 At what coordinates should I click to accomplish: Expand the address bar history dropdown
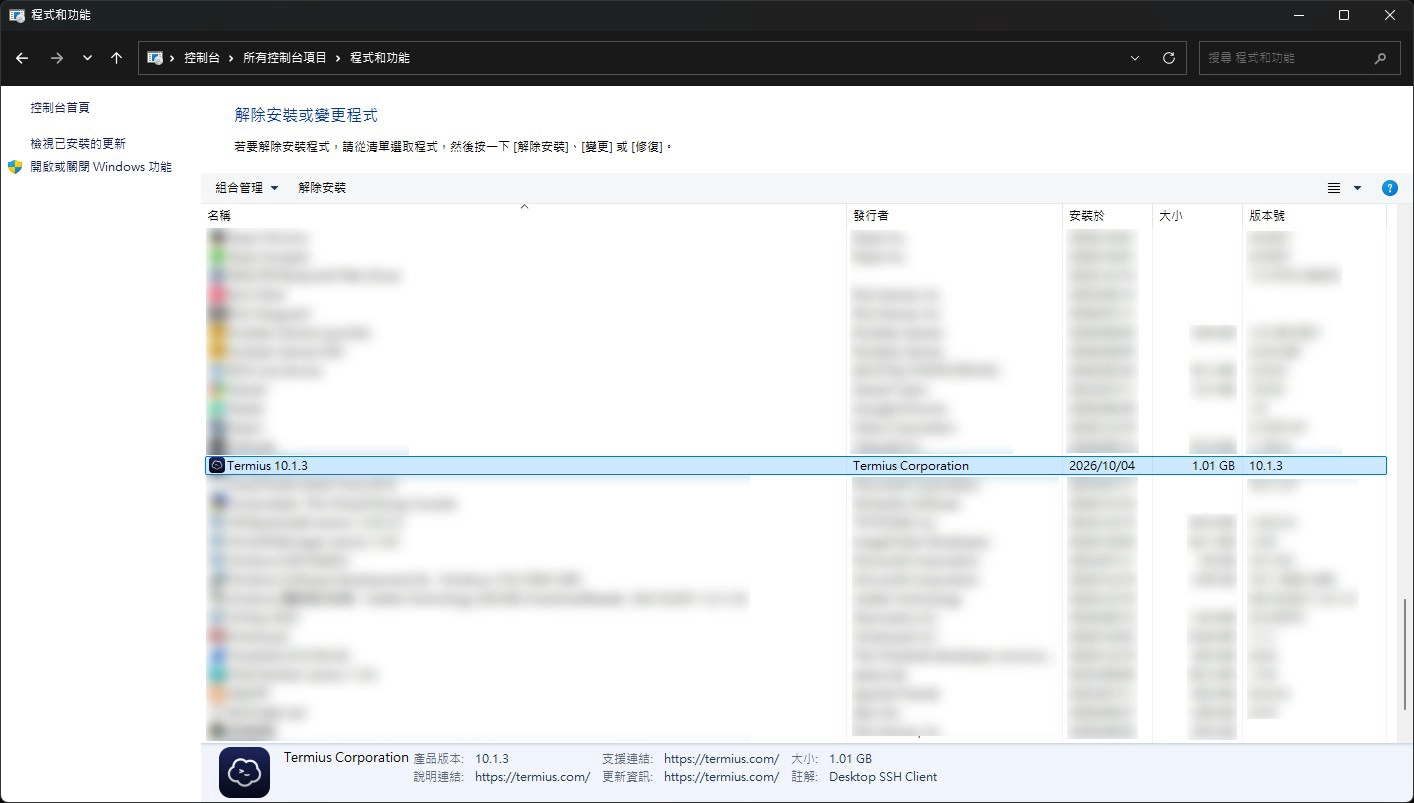tap(1135, 58)
